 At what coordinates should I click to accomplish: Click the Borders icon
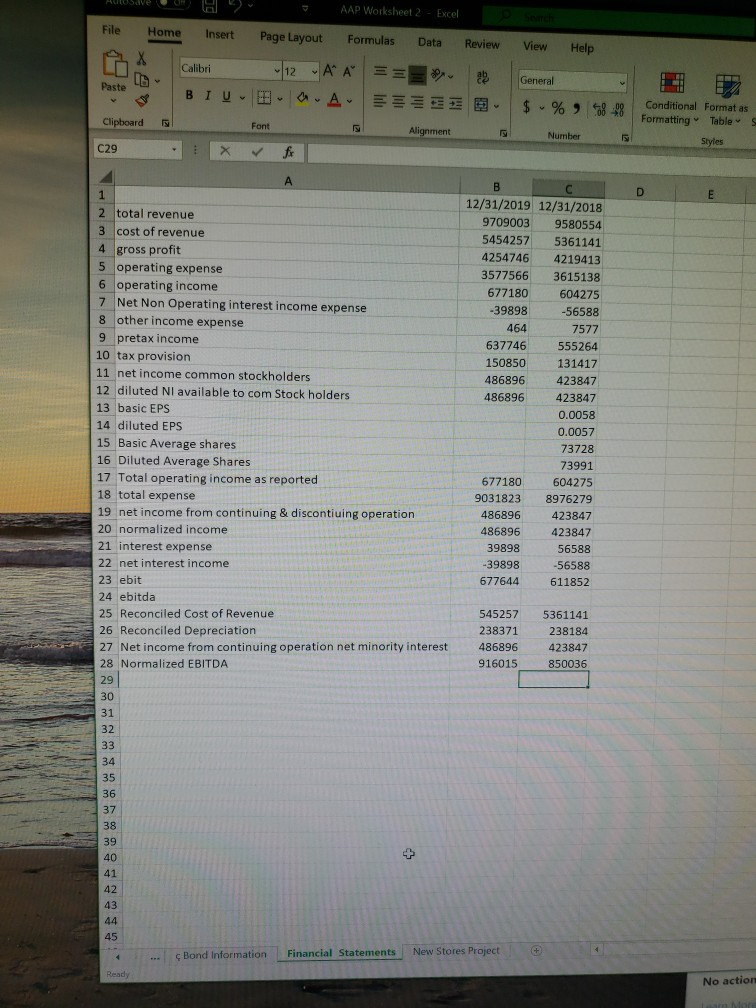(264, 98)
